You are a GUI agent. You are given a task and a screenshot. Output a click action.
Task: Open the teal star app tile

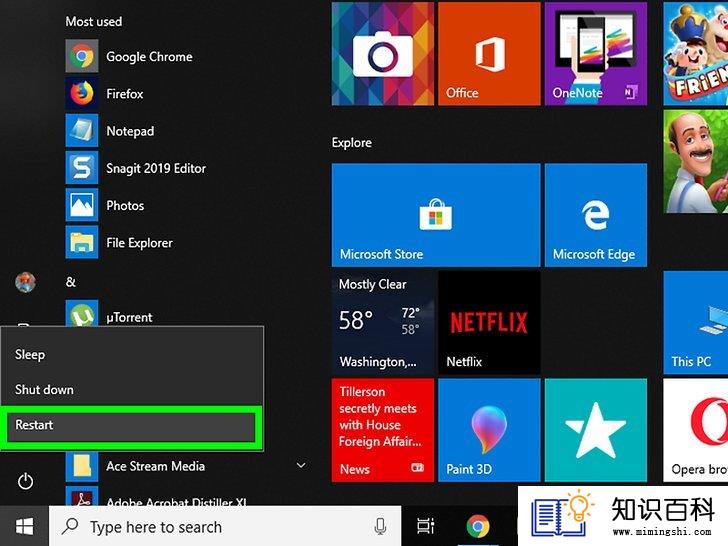596,430
